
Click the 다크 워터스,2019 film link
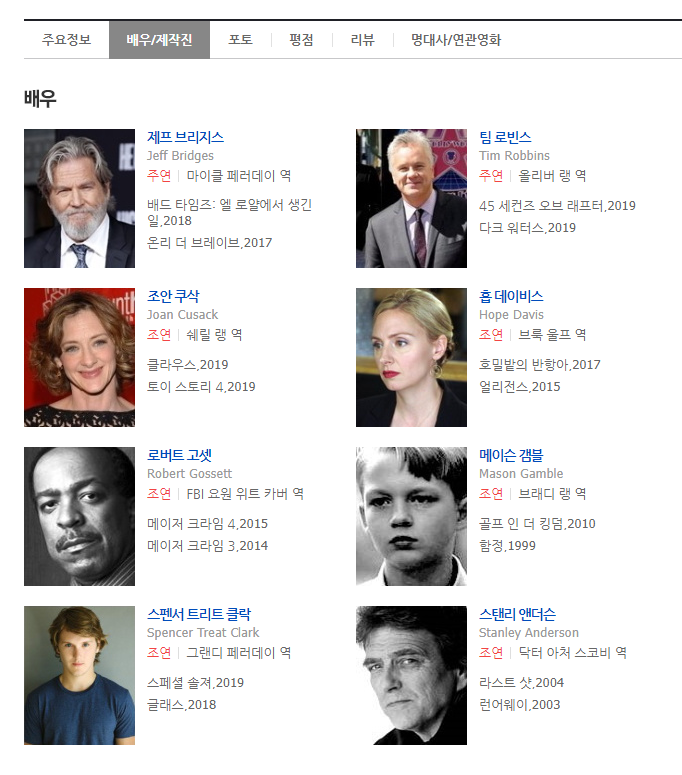coord(527,228)
